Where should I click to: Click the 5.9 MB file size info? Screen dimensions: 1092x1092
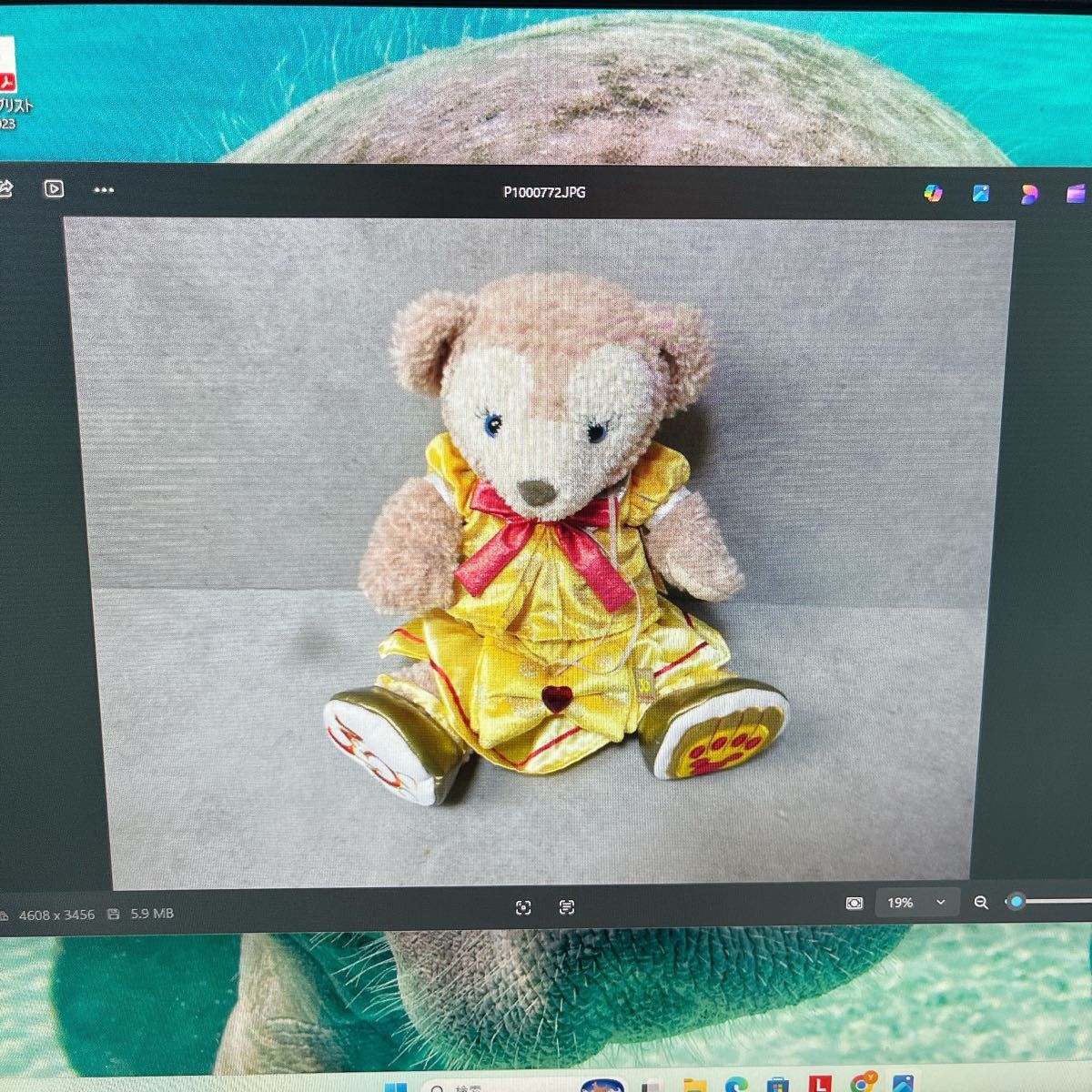tap(151, 914)
